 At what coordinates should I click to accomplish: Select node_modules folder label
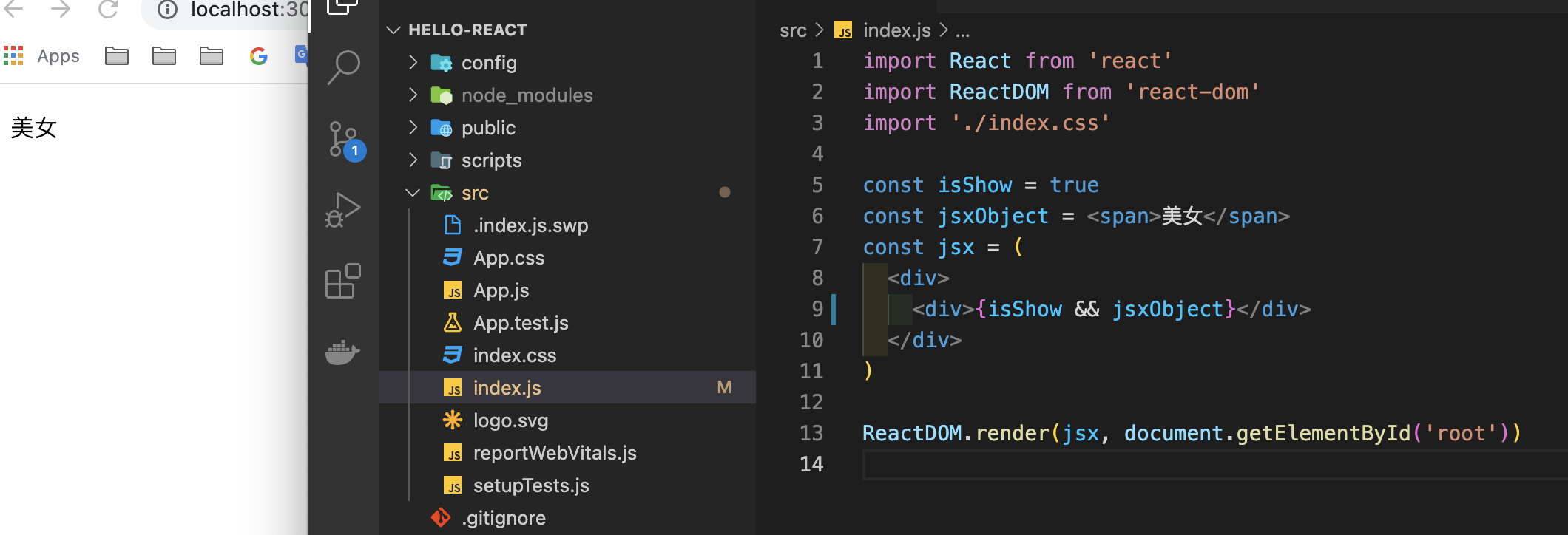[527, 95]
